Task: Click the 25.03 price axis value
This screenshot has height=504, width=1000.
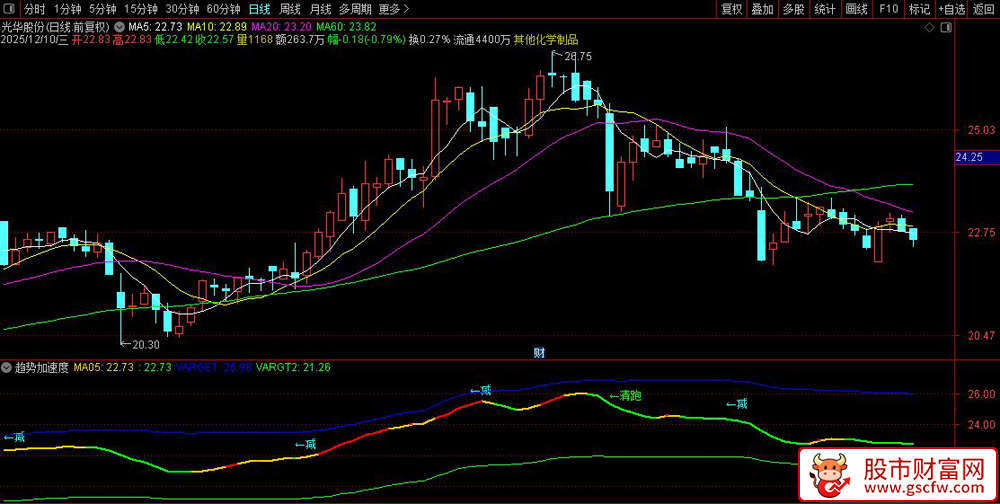Action: coord(980,130)
